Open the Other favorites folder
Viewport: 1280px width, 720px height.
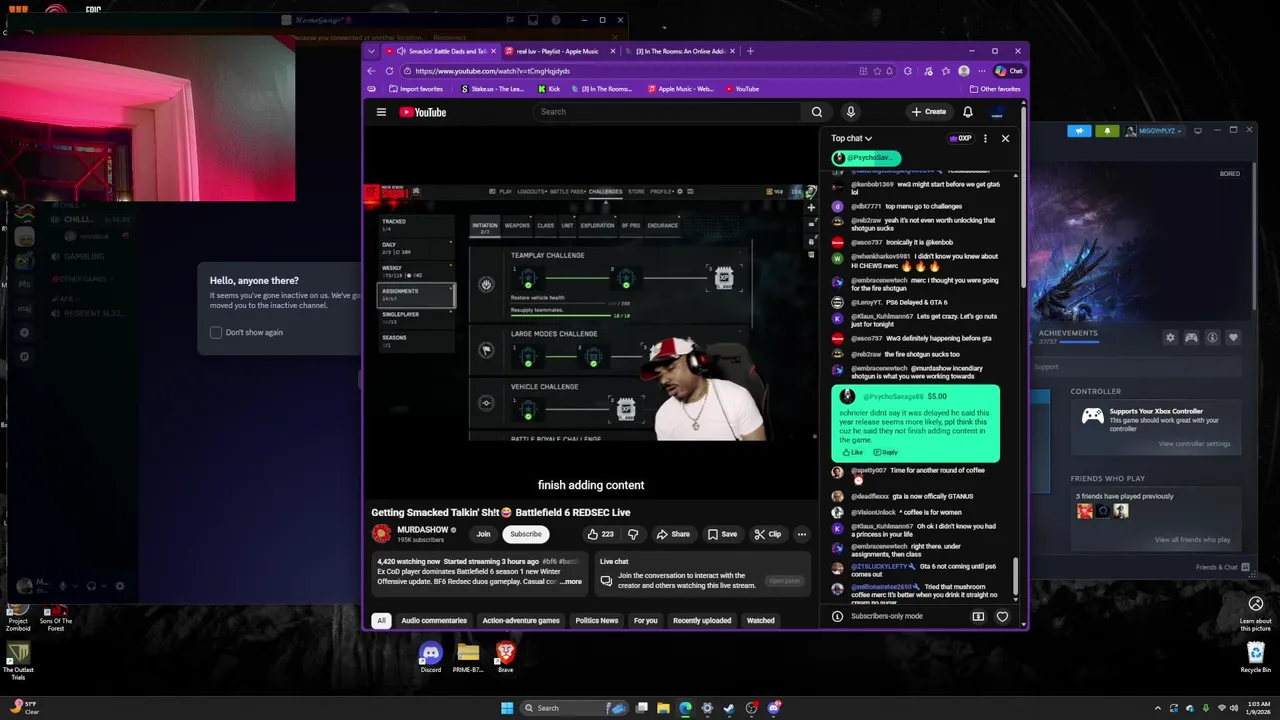(x=995, y=89)
